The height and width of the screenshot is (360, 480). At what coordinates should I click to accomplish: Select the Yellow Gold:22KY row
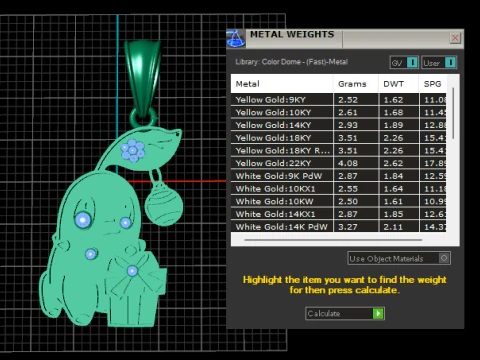pos(339,163)
